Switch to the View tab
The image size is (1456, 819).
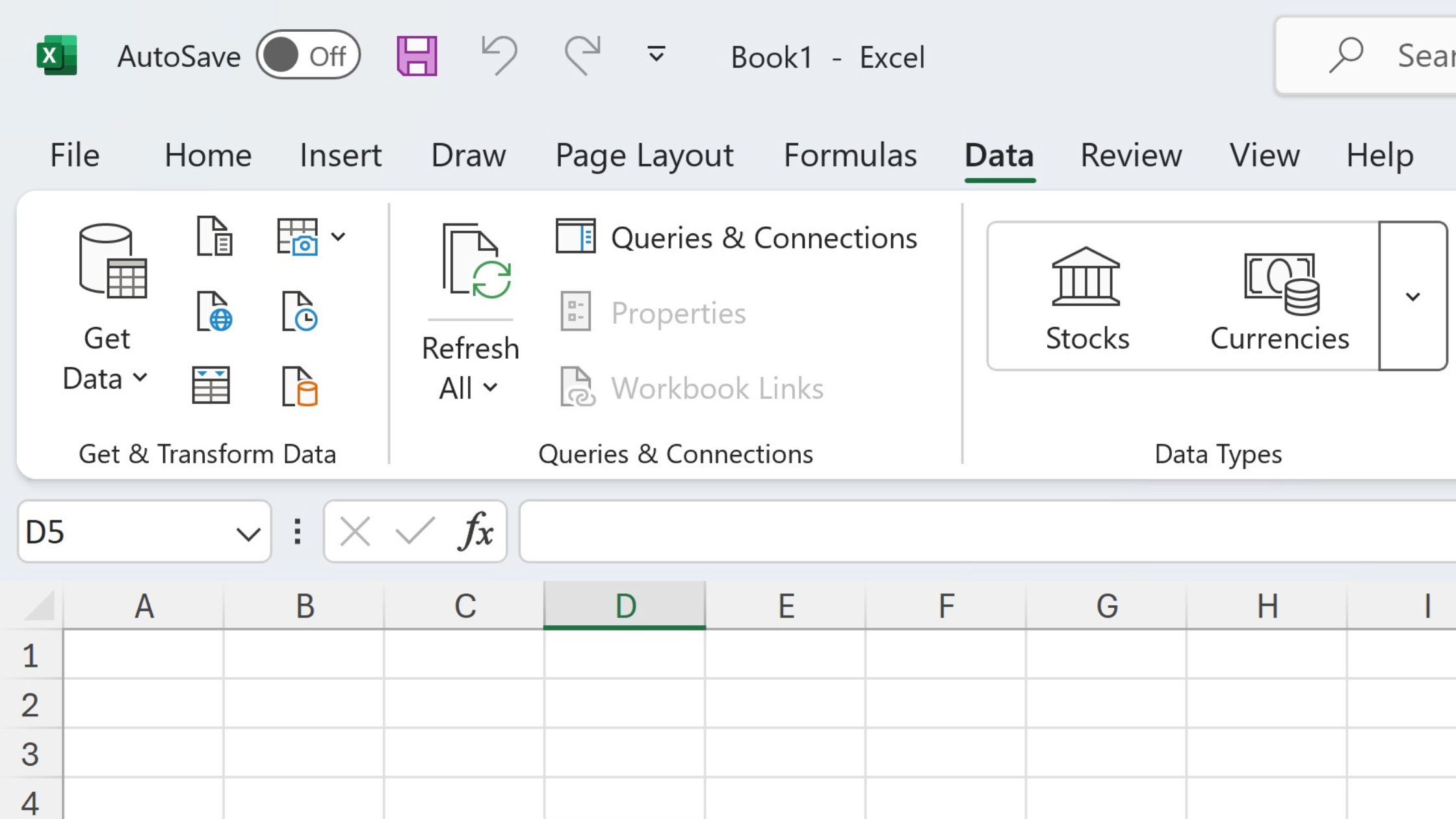[1264, 155]
